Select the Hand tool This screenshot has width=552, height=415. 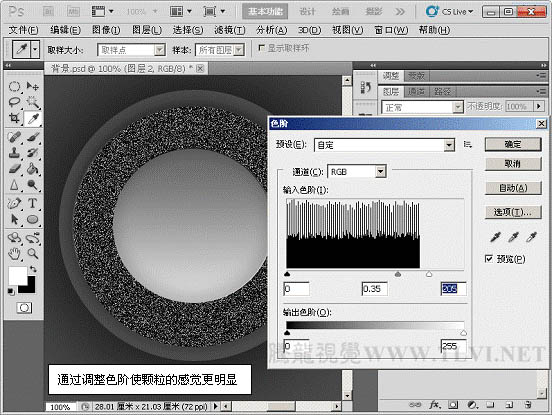click(14, 254)
